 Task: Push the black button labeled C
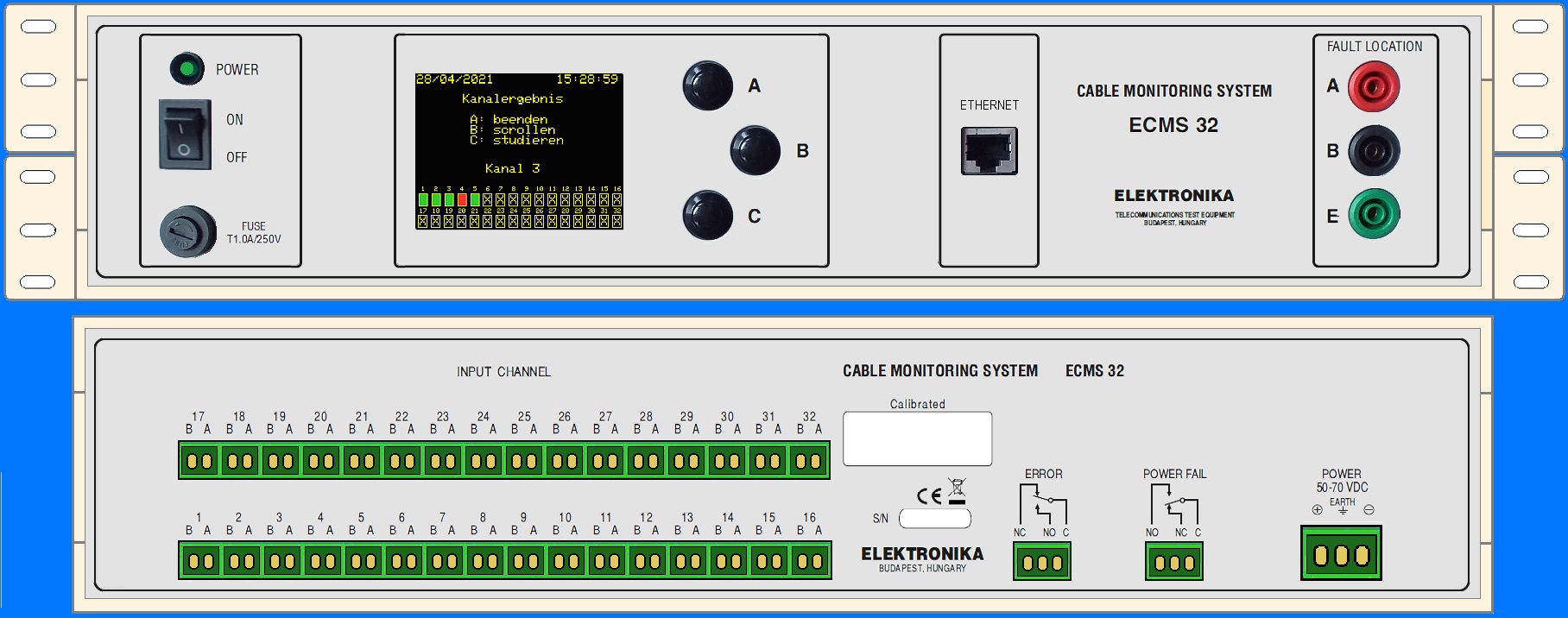707,215
